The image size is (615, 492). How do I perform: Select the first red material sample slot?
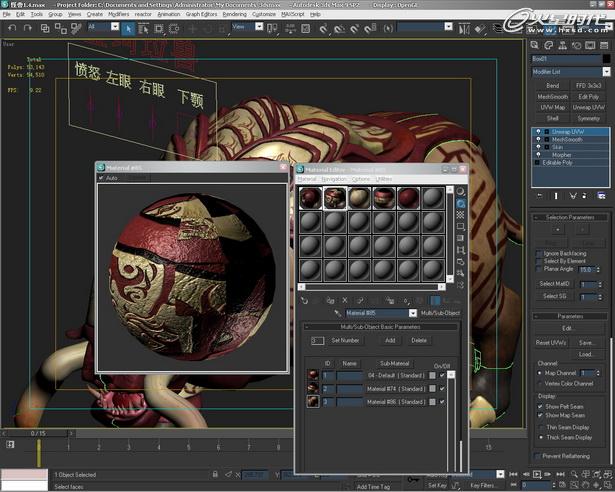tap(310, 198)
